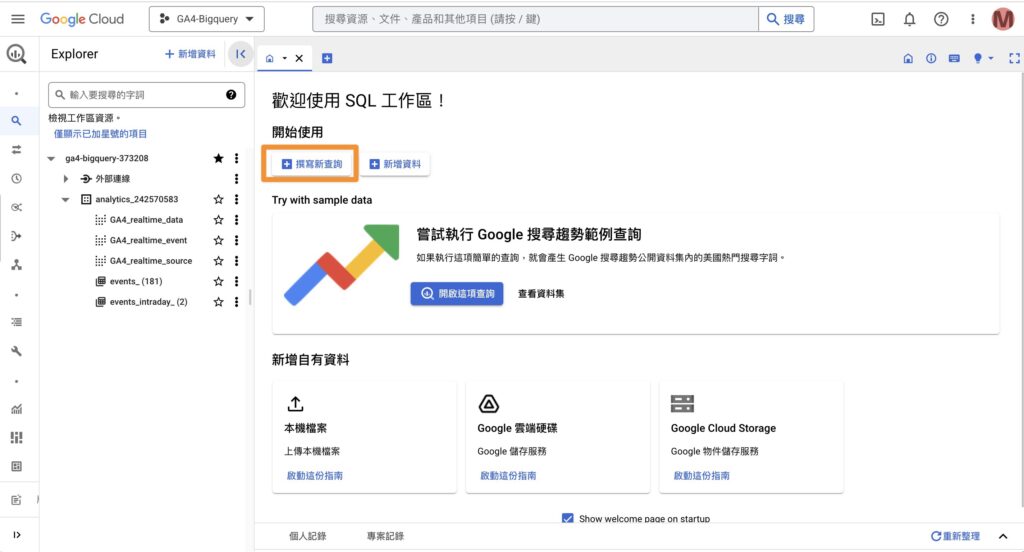Close the home workspace tab
Viewport: 1024px width, 552px height.
299,58
